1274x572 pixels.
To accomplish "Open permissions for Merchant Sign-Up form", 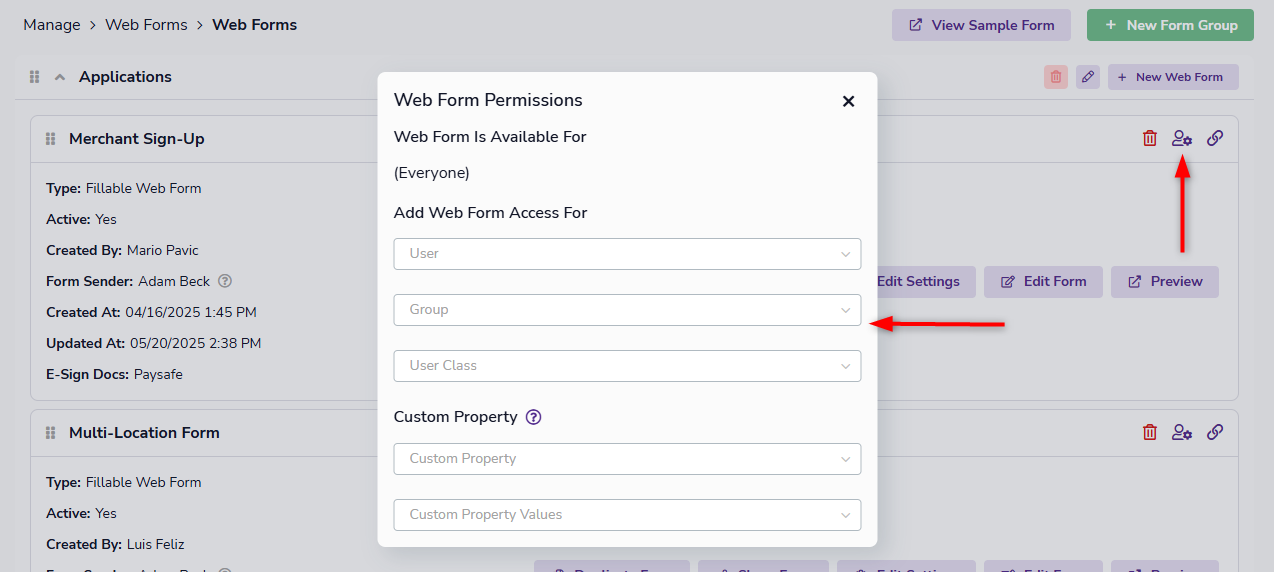I will coord(1182,139).
